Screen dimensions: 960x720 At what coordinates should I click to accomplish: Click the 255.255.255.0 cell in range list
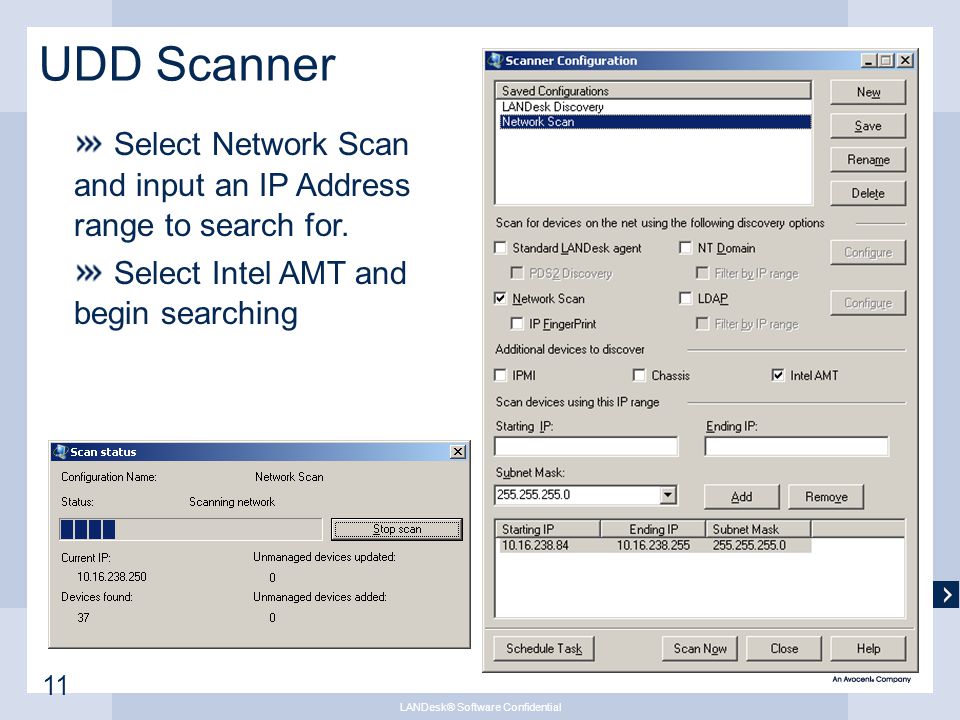point(749,545)
